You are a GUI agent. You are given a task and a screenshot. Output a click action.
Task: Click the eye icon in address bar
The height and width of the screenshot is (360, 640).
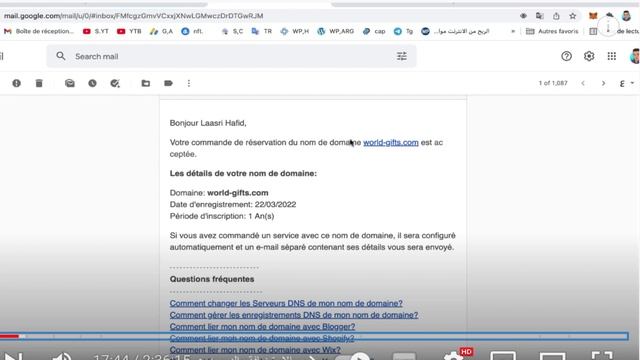click(x=523, y=16)
